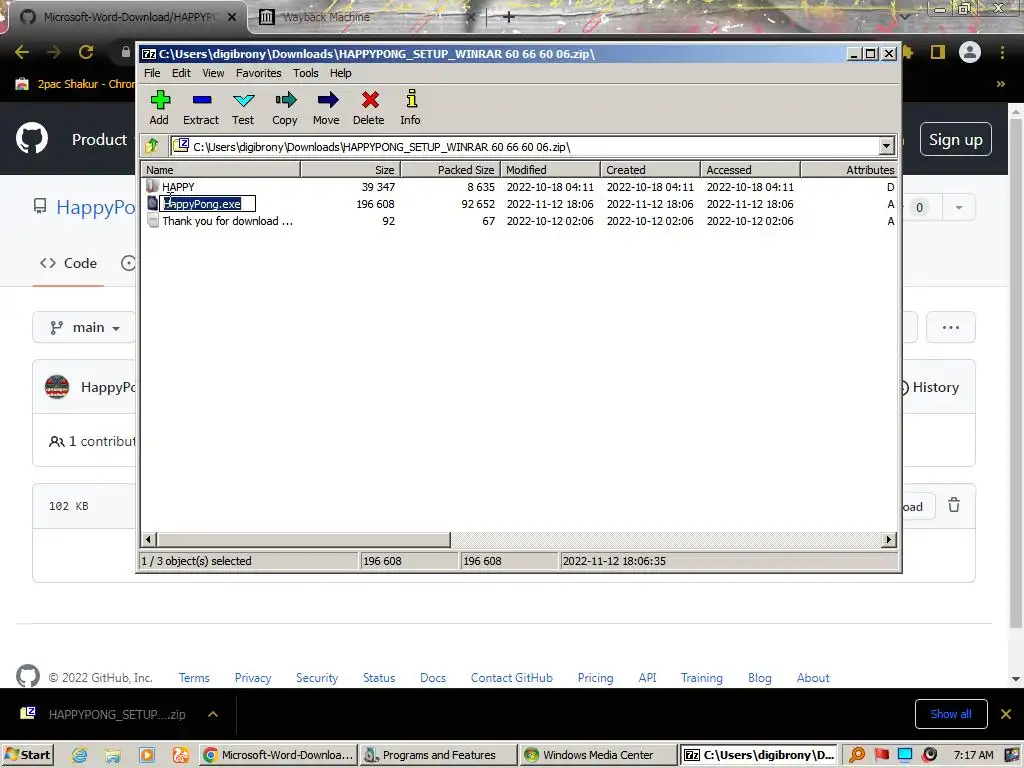Click the Add toolbar icon in 7-Zip
Viewport: 1024px width, 768px height.
pos(159,108)
